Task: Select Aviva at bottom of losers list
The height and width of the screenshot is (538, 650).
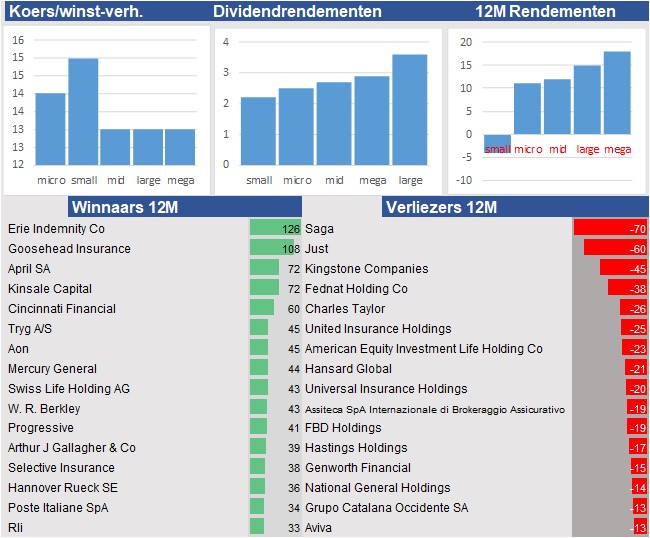Action: point(321,528)
